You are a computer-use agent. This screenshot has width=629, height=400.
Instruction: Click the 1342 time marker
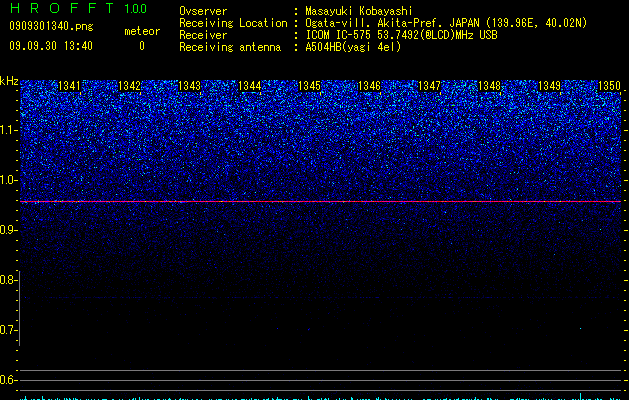(x=130, y=86)
